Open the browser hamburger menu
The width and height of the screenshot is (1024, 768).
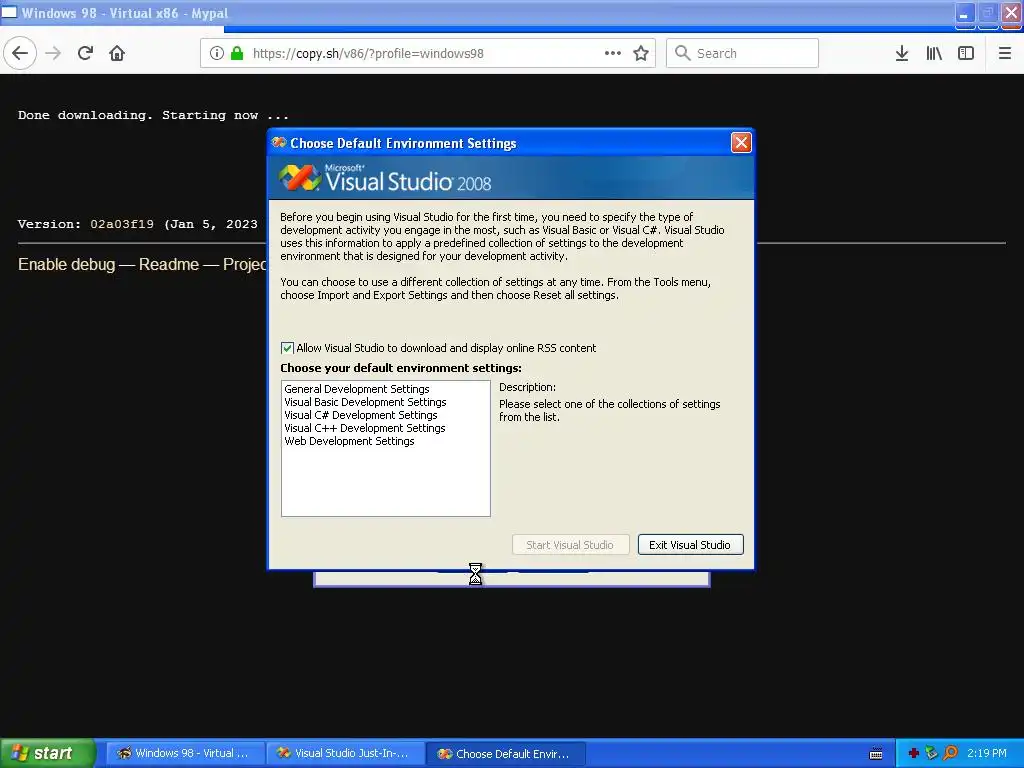click(x=1005, y=53)
